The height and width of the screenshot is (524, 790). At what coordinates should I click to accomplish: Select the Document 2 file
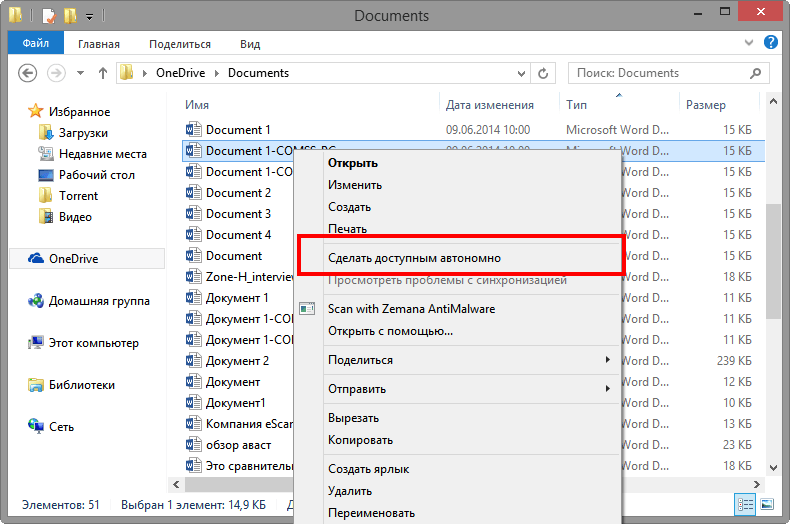click(238, 193)
